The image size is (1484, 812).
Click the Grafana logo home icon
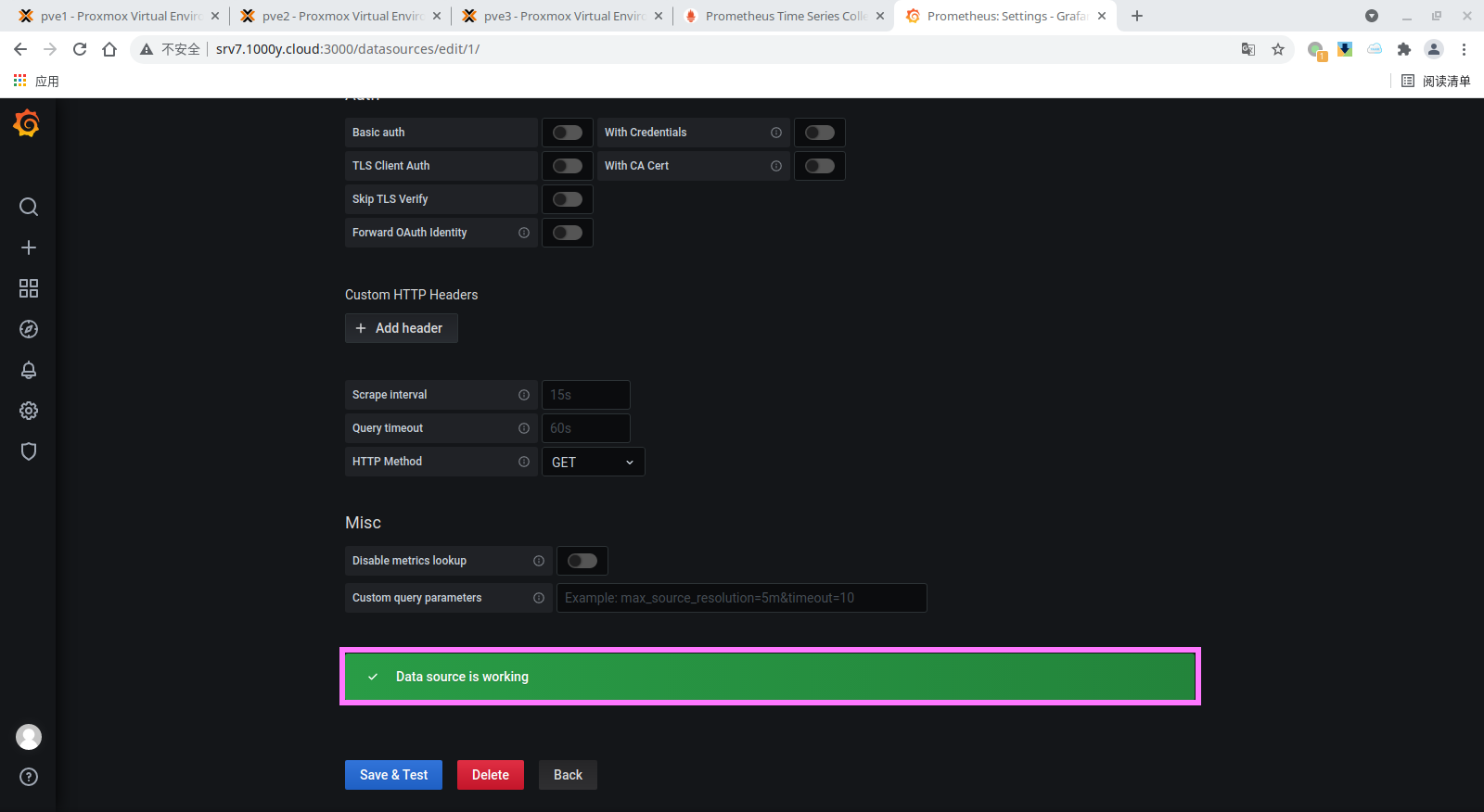pos(27,123)
